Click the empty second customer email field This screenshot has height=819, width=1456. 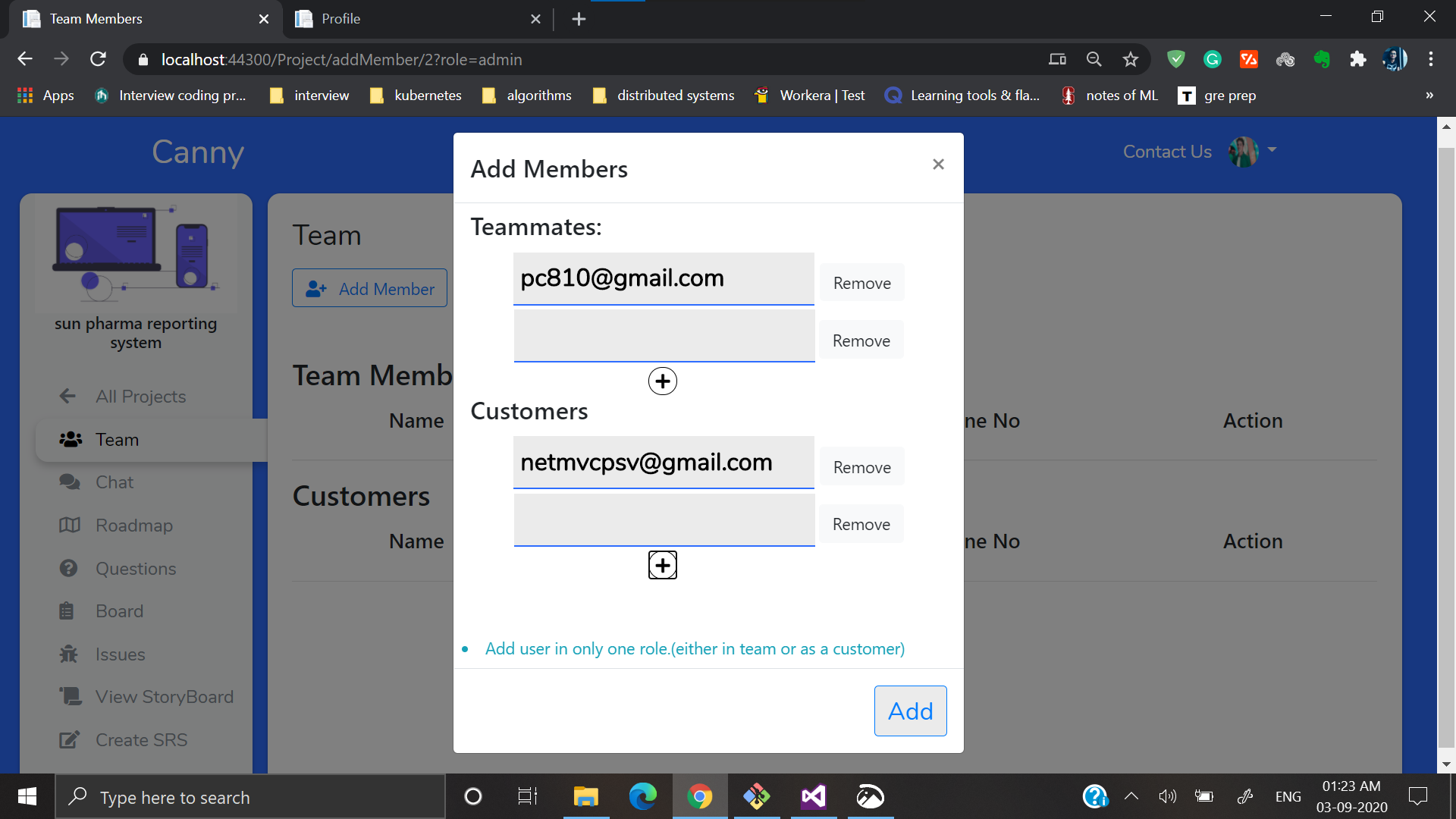pyautogui.click(x=664, y=520)
